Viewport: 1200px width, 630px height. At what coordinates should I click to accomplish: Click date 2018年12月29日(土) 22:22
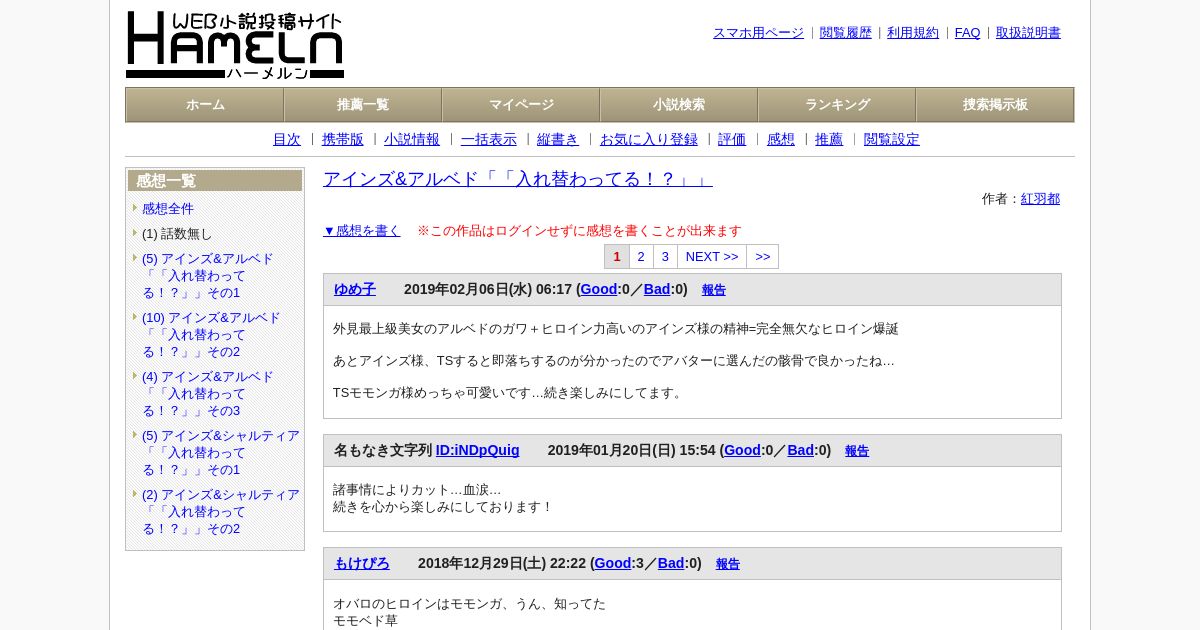502,564
